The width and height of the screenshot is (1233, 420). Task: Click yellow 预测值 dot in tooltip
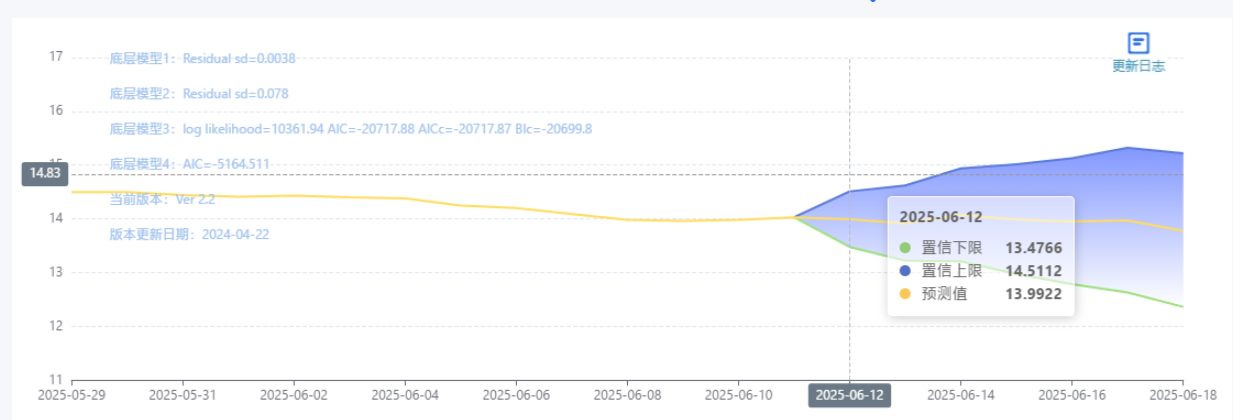coord(906,294)
